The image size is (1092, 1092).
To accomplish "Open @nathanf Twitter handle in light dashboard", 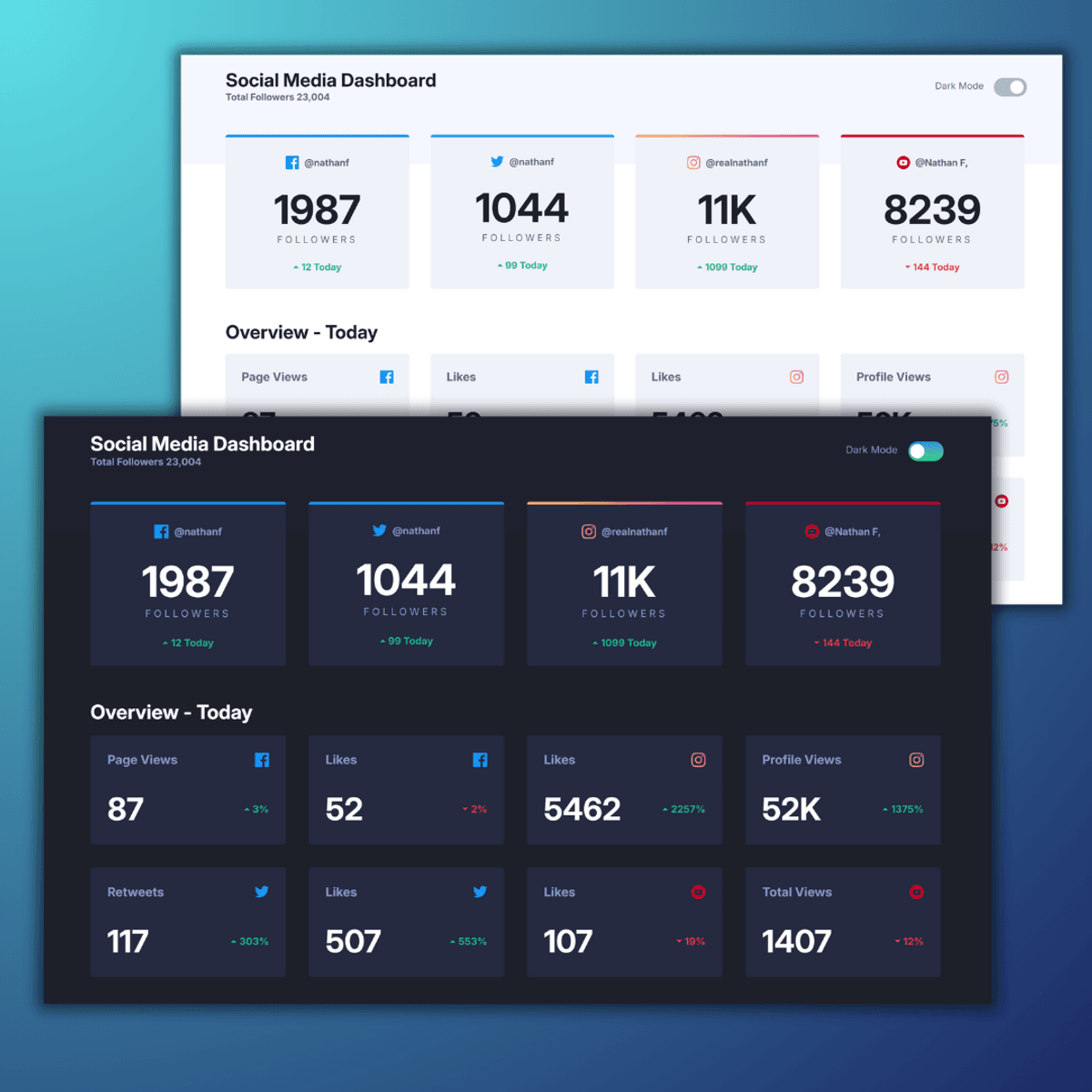I will (531, 162).
